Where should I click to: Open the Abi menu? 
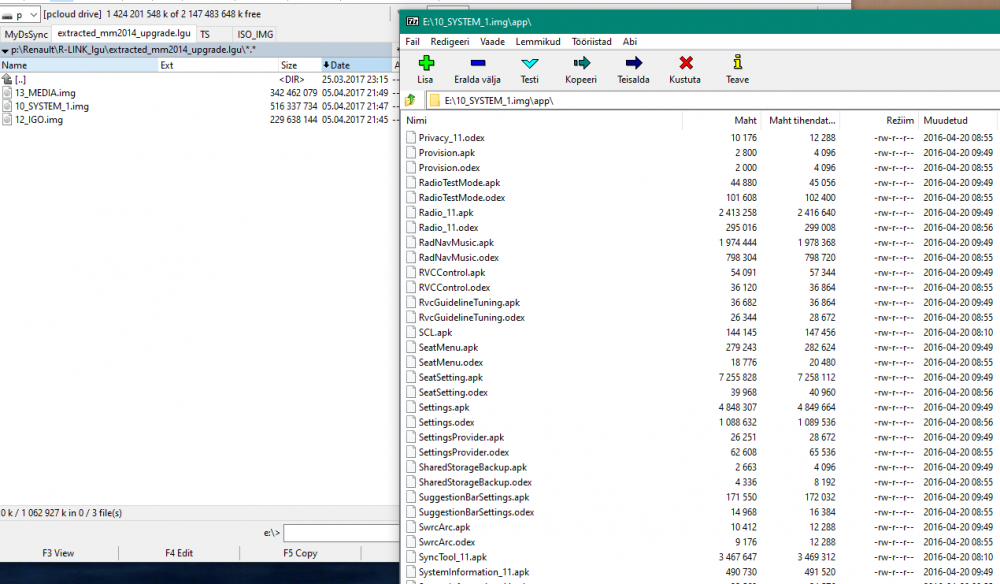(x=629, y=41)
